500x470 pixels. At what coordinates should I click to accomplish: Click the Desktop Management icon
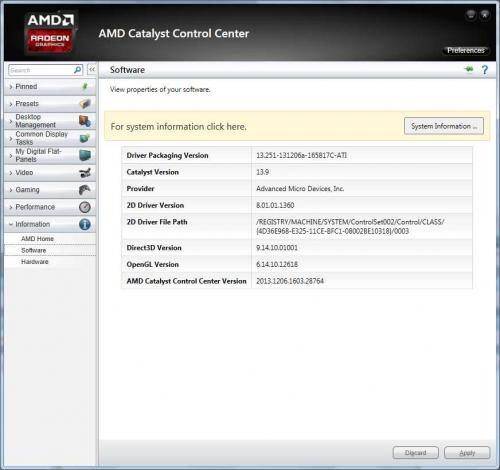[85, 121]
